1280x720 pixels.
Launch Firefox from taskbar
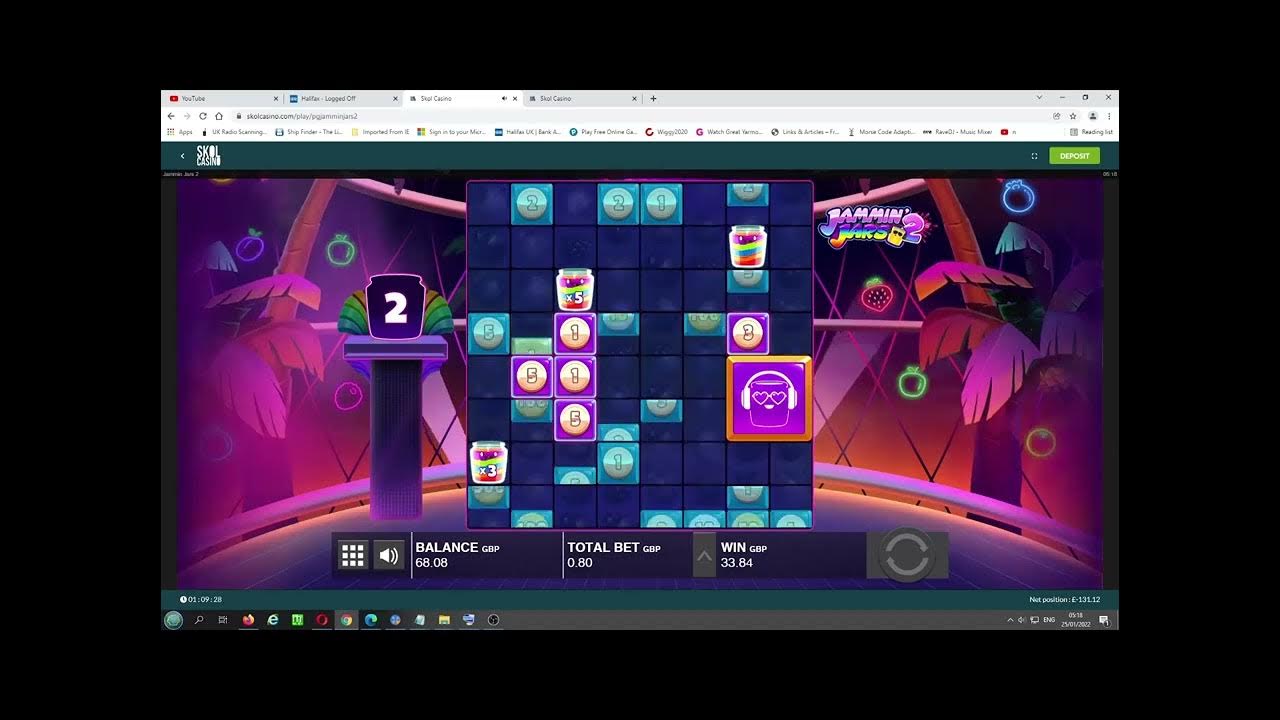[248, 620]
